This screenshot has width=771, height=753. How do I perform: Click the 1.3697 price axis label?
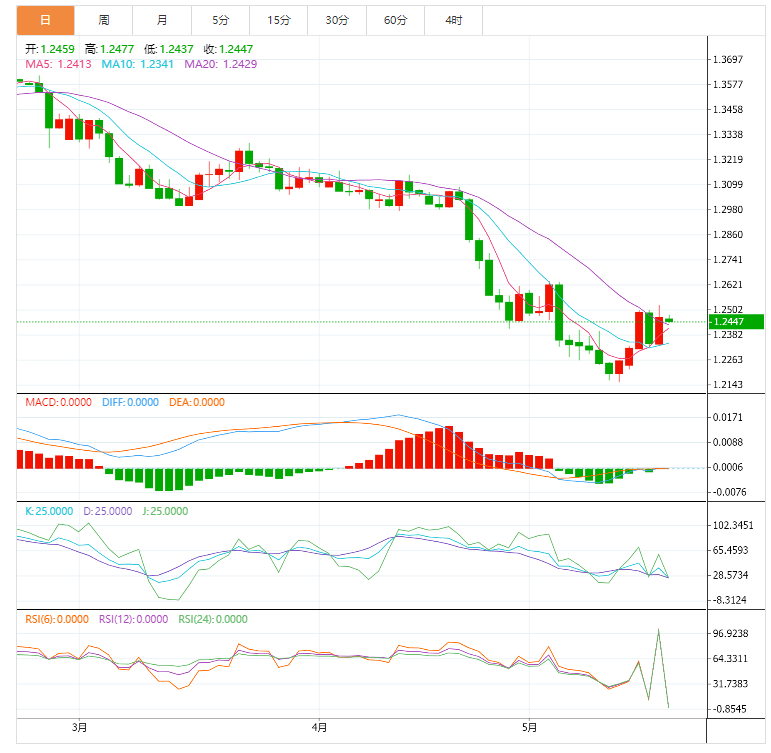[x=728, y=60]
